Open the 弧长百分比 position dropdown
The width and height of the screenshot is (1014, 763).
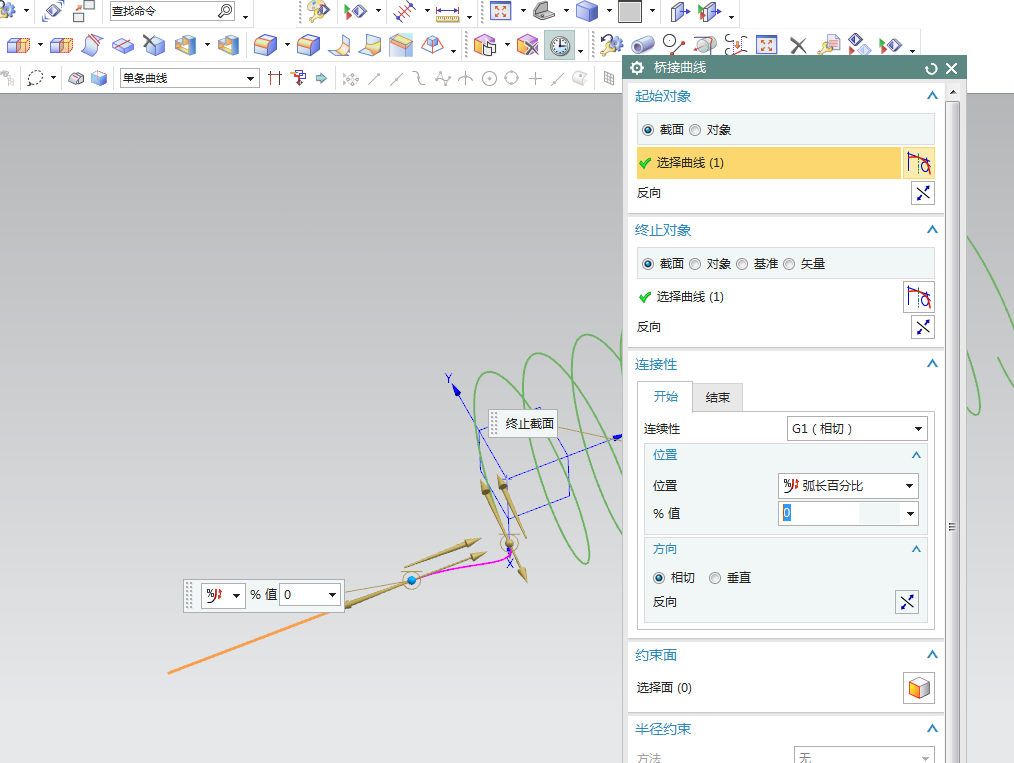tap(848, 486)
